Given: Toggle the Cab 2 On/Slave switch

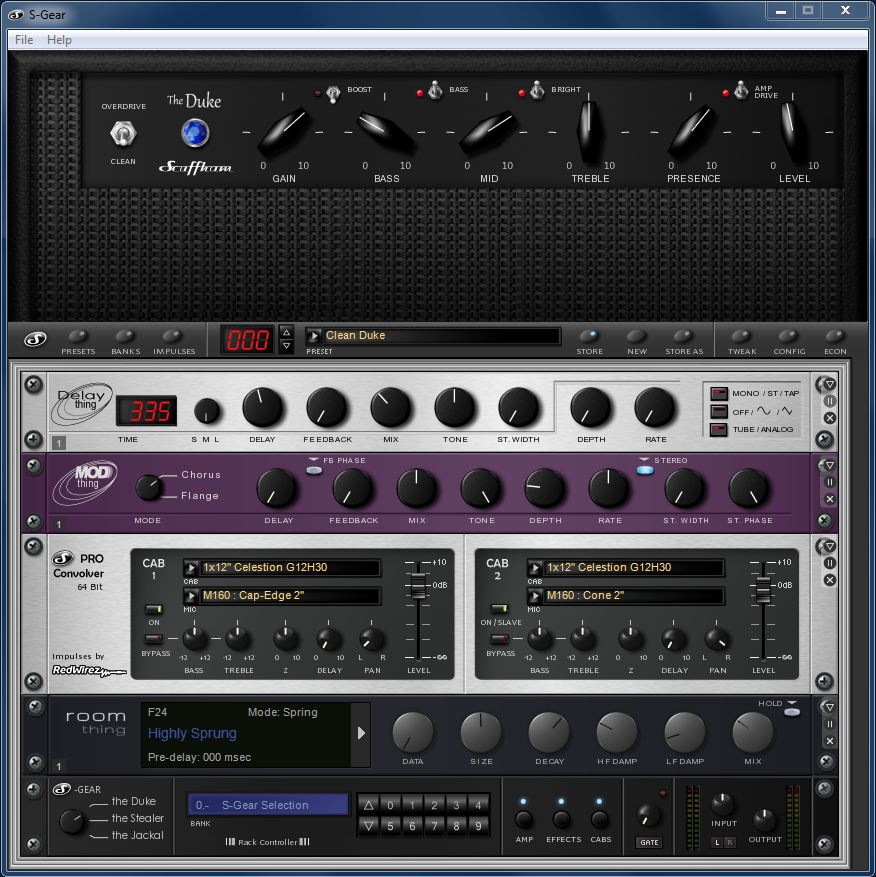Looking at the screenshot, I should [500, 609].
